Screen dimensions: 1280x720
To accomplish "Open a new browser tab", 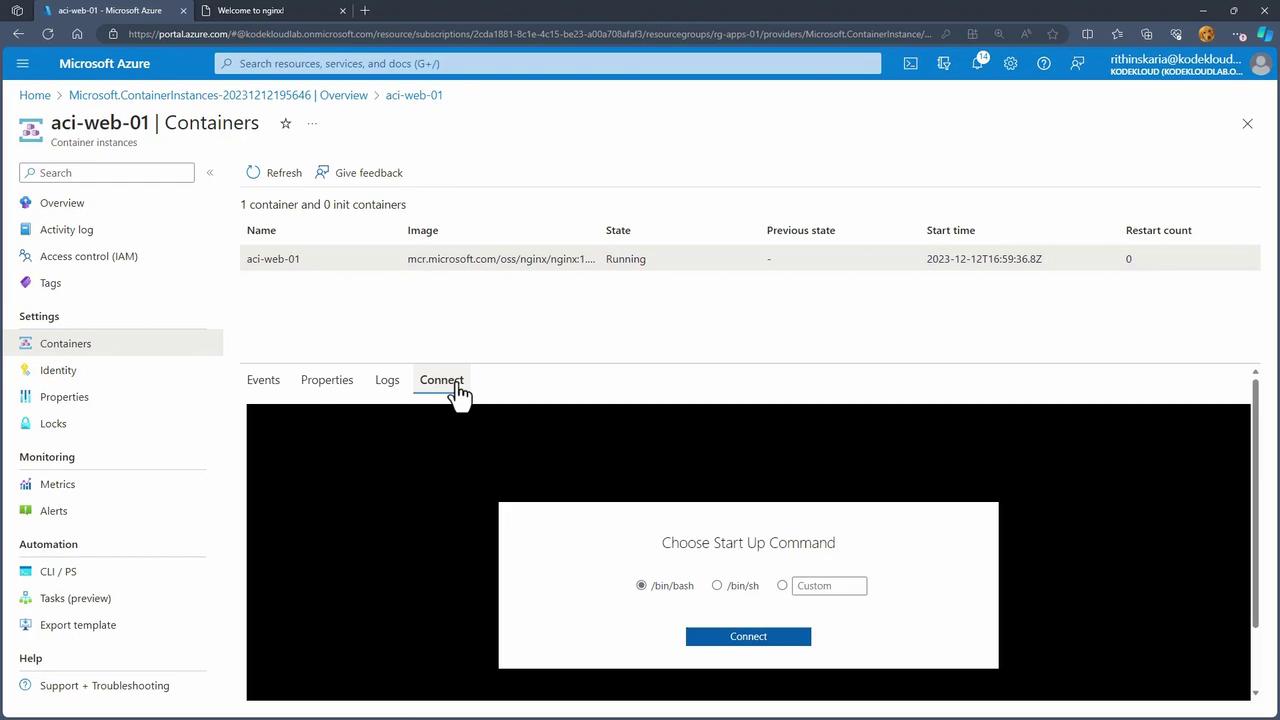I will pos(365,10).
